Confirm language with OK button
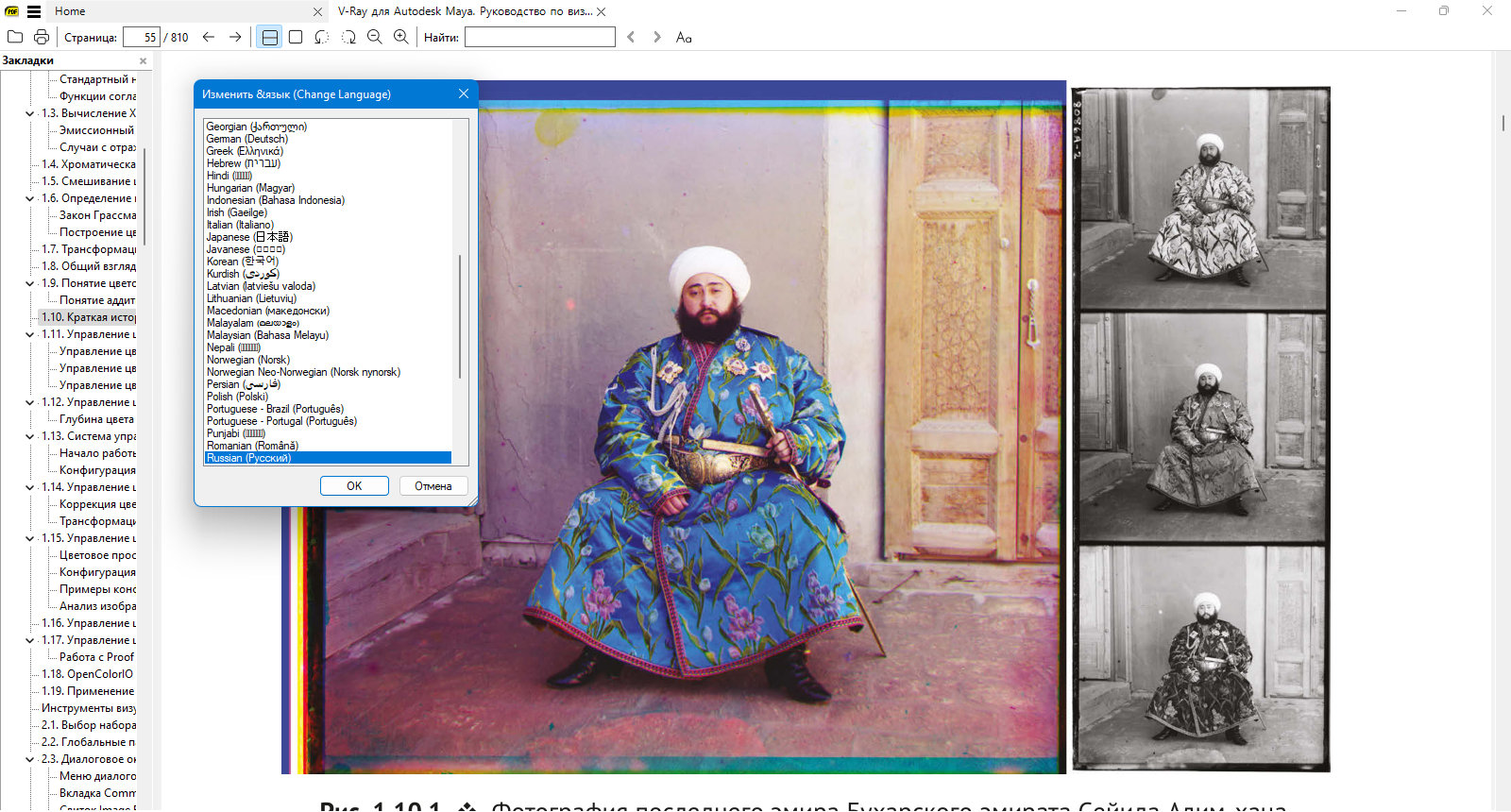This screenshot has width=1511, height=812. pos(354,486)
